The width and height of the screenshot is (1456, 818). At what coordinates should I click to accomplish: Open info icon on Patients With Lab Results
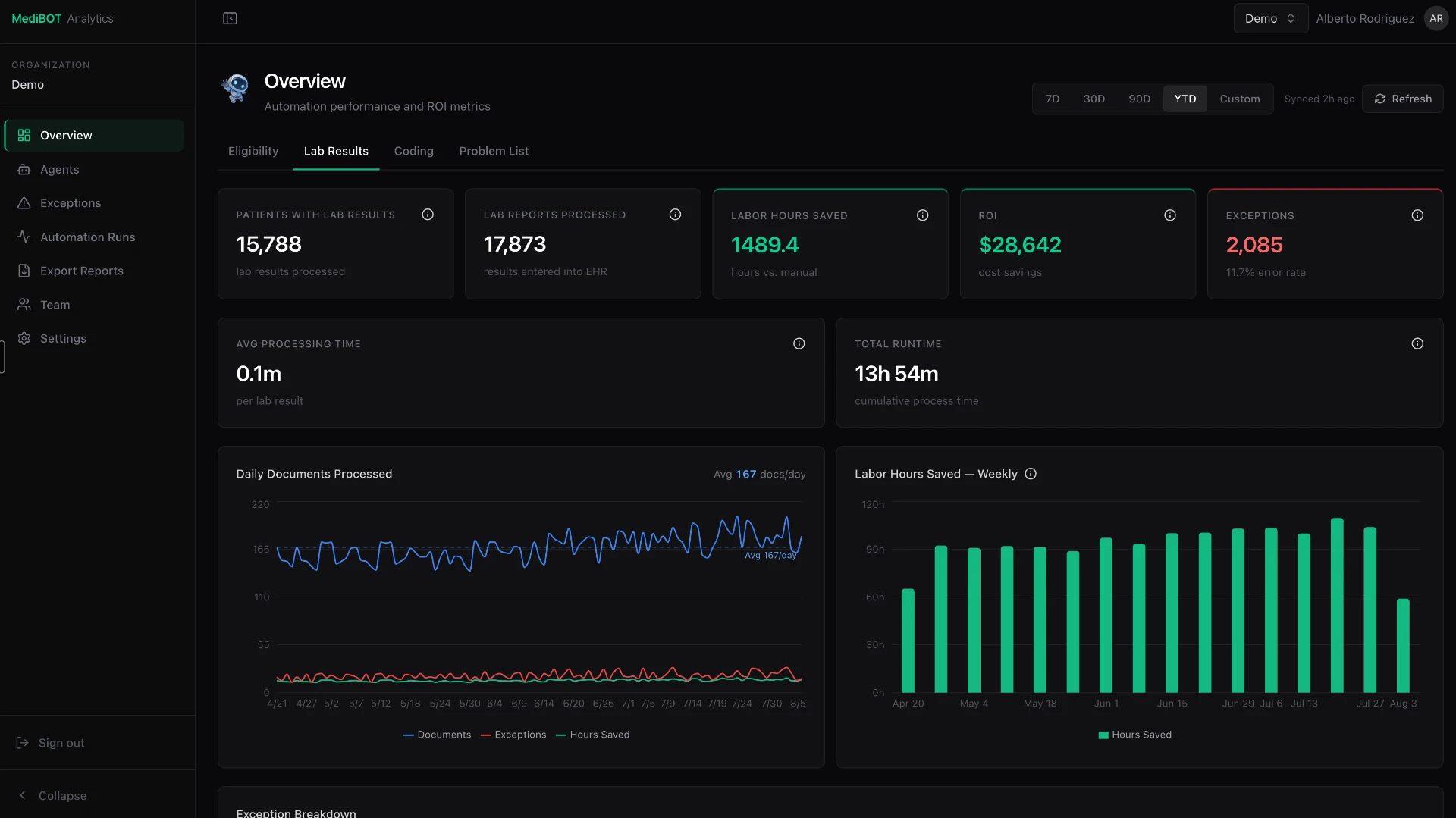tap(428, 215)
